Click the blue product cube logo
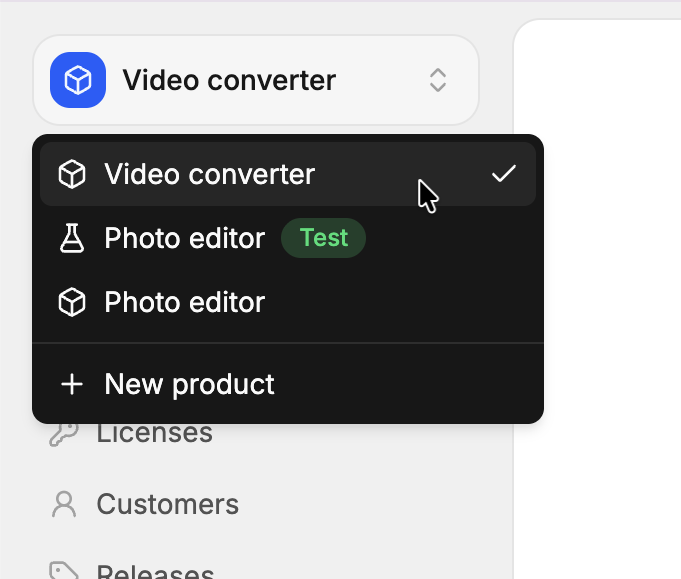This screenshot has width=681, height=579. (78, 80)
